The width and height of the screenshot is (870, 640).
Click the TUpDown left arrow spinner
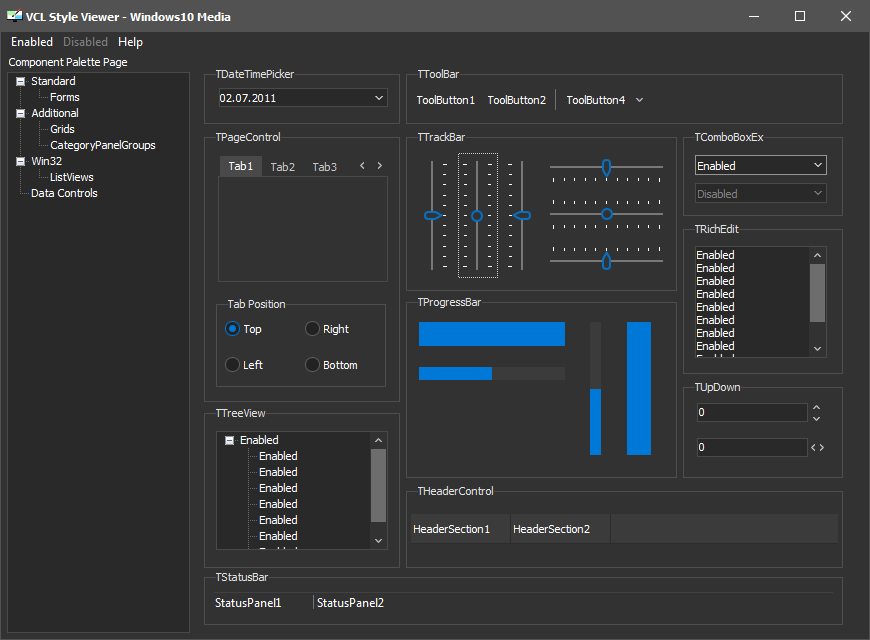point(813,447)
